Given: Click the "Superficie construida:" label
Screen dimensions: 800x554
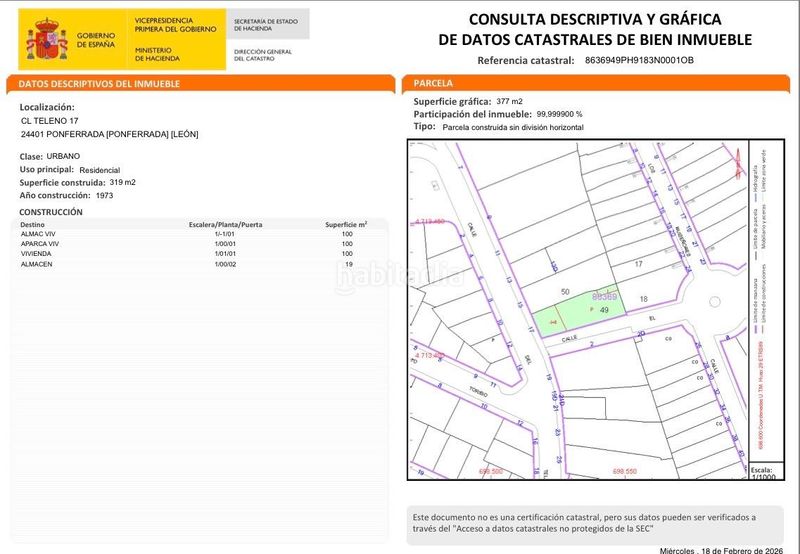Looking at the screenshot, I should click(x=62, y=183).
